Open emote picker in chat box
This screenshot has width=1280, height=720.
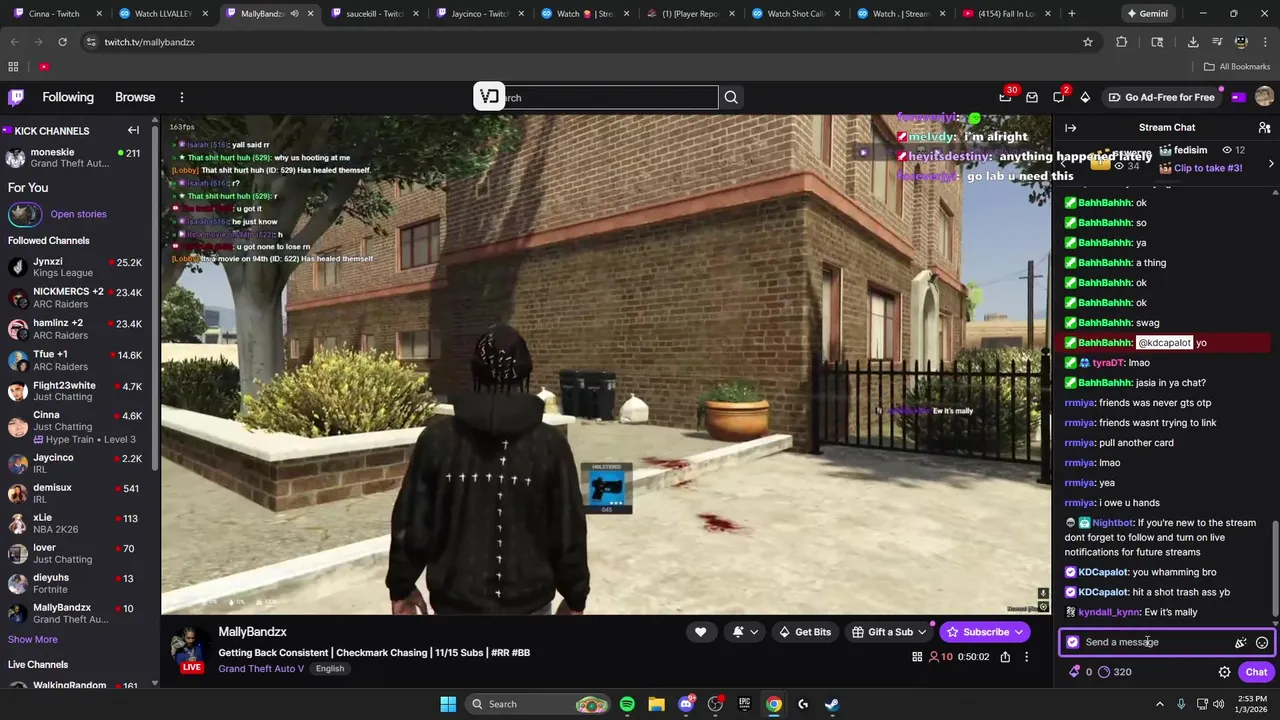click(1262, 643)
